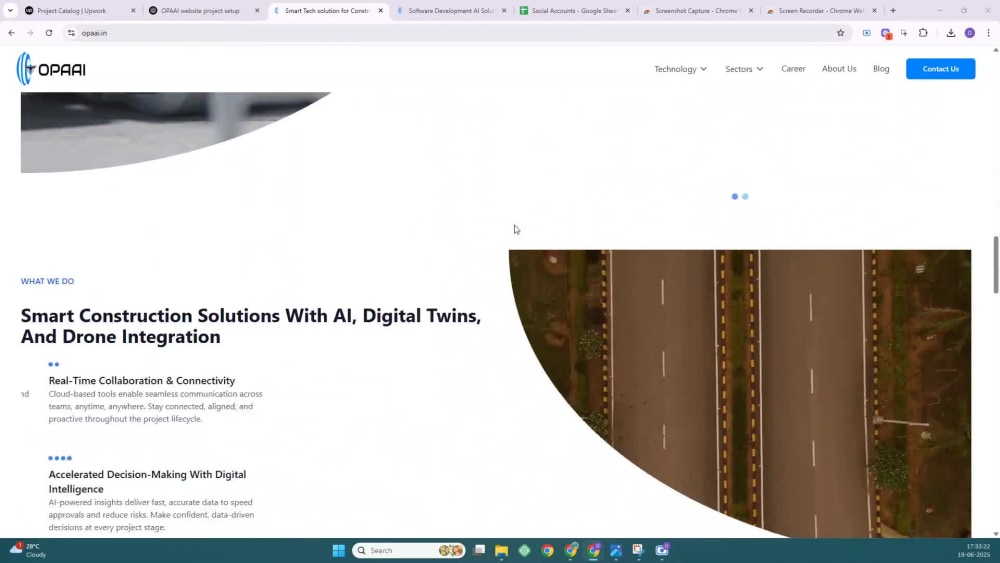Image resolution: width=1000 pixels, height=563 pixels.
Task: Click the scrollbar down arrow
Action: 996,534
